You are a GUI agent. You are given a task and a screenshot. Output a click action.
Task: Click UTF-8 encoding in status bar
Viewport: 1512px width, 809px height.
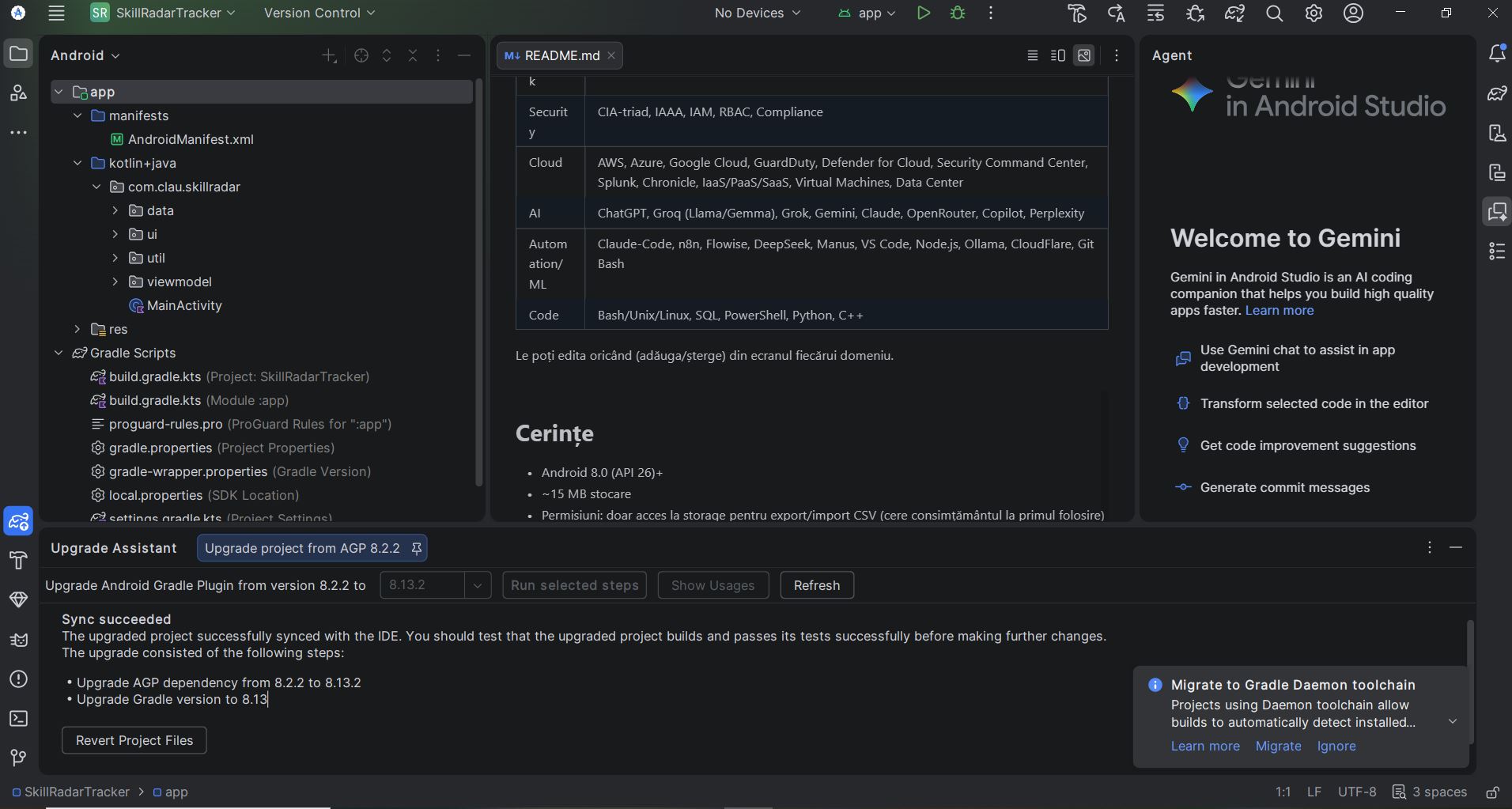pyautogui.click(x=1357, y=792)
